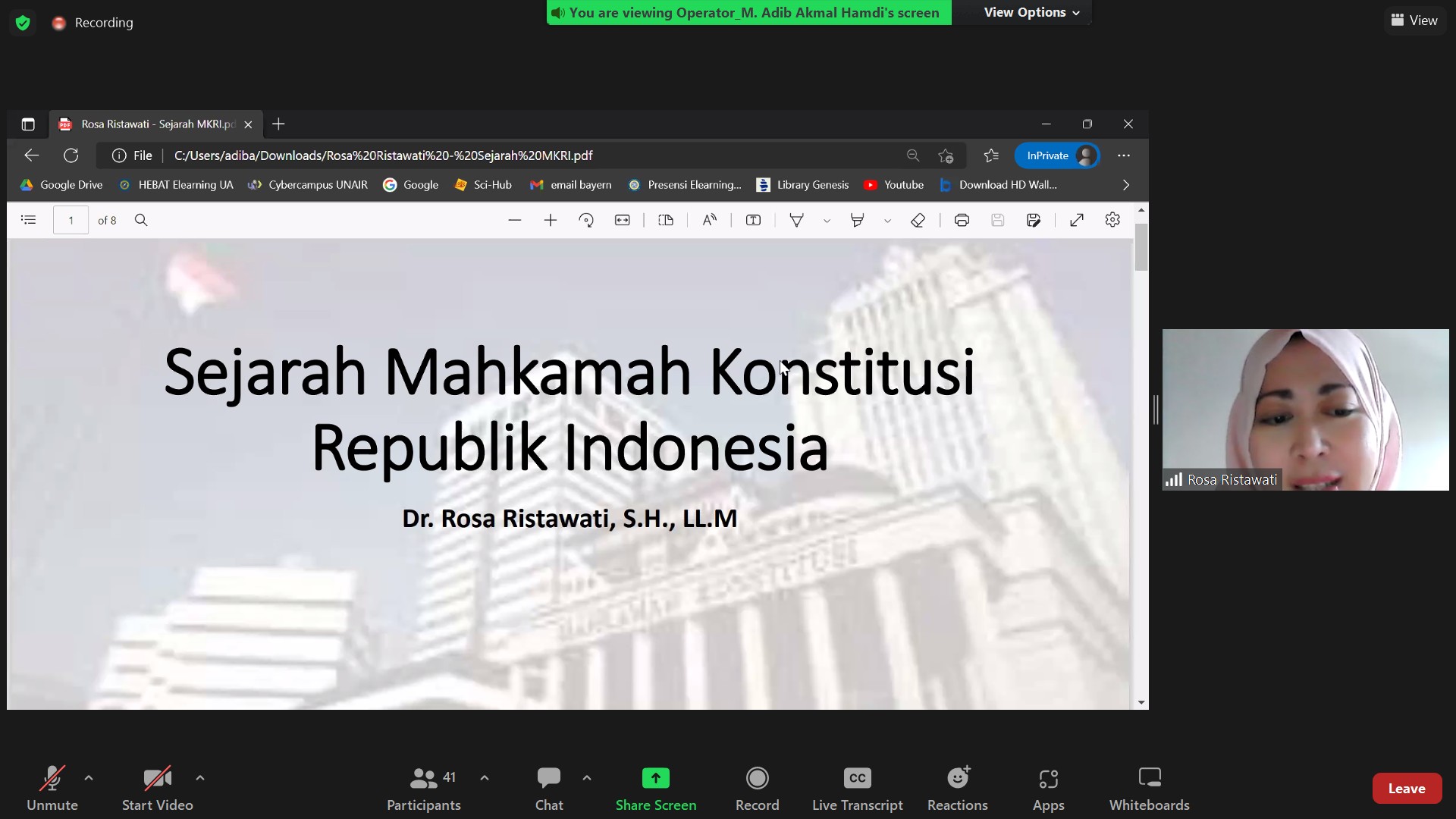
Task: Open the Participants list
Action: 423,787
